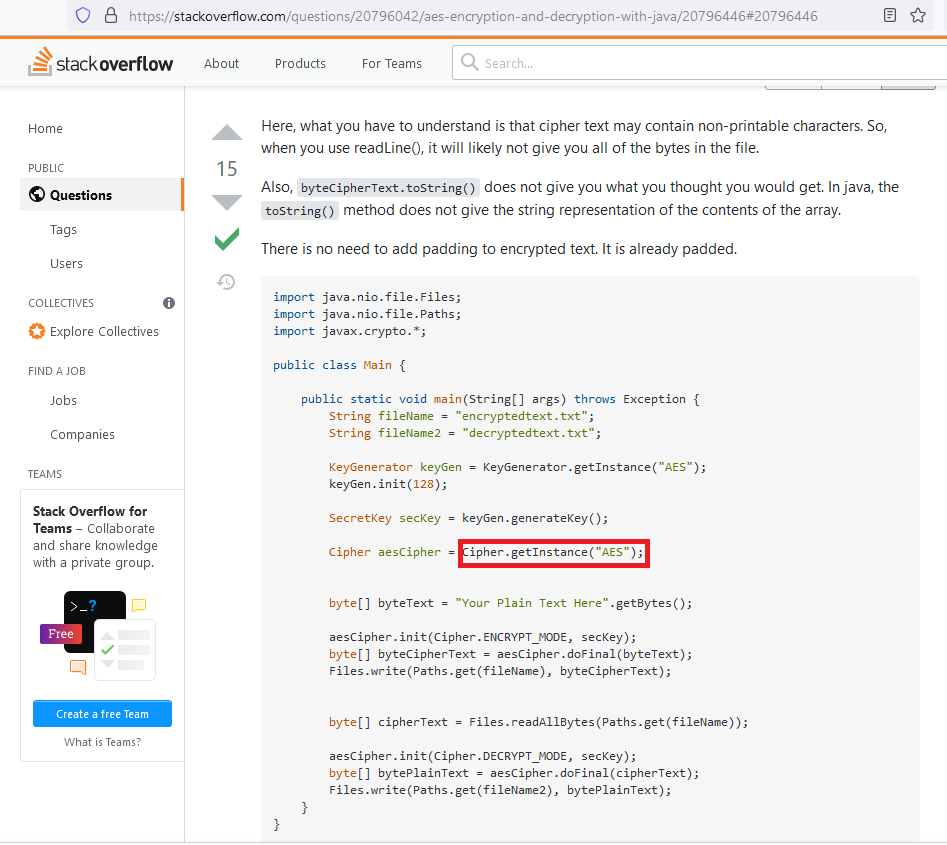This screenshot has width=947, height=845.
Task: Click the import java.nio.file.Files; line
Action: [x=367, y=297]
